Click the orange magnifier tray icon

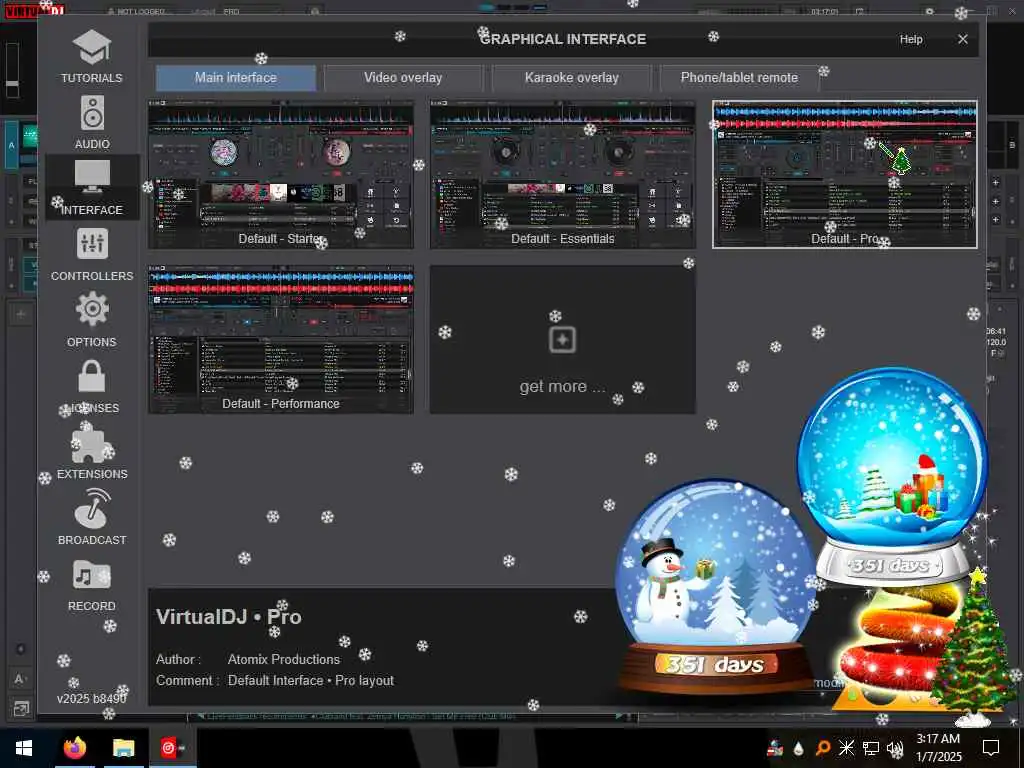click(822, 748)
